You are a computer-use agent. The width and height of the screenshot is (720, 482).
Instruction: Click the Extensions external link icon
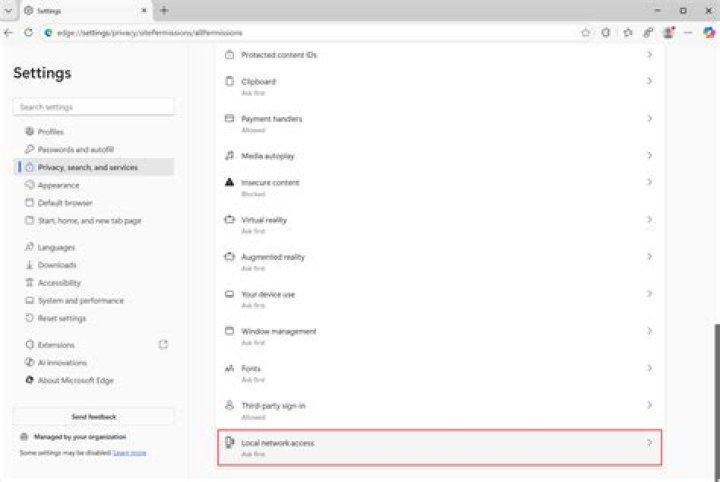163,345
